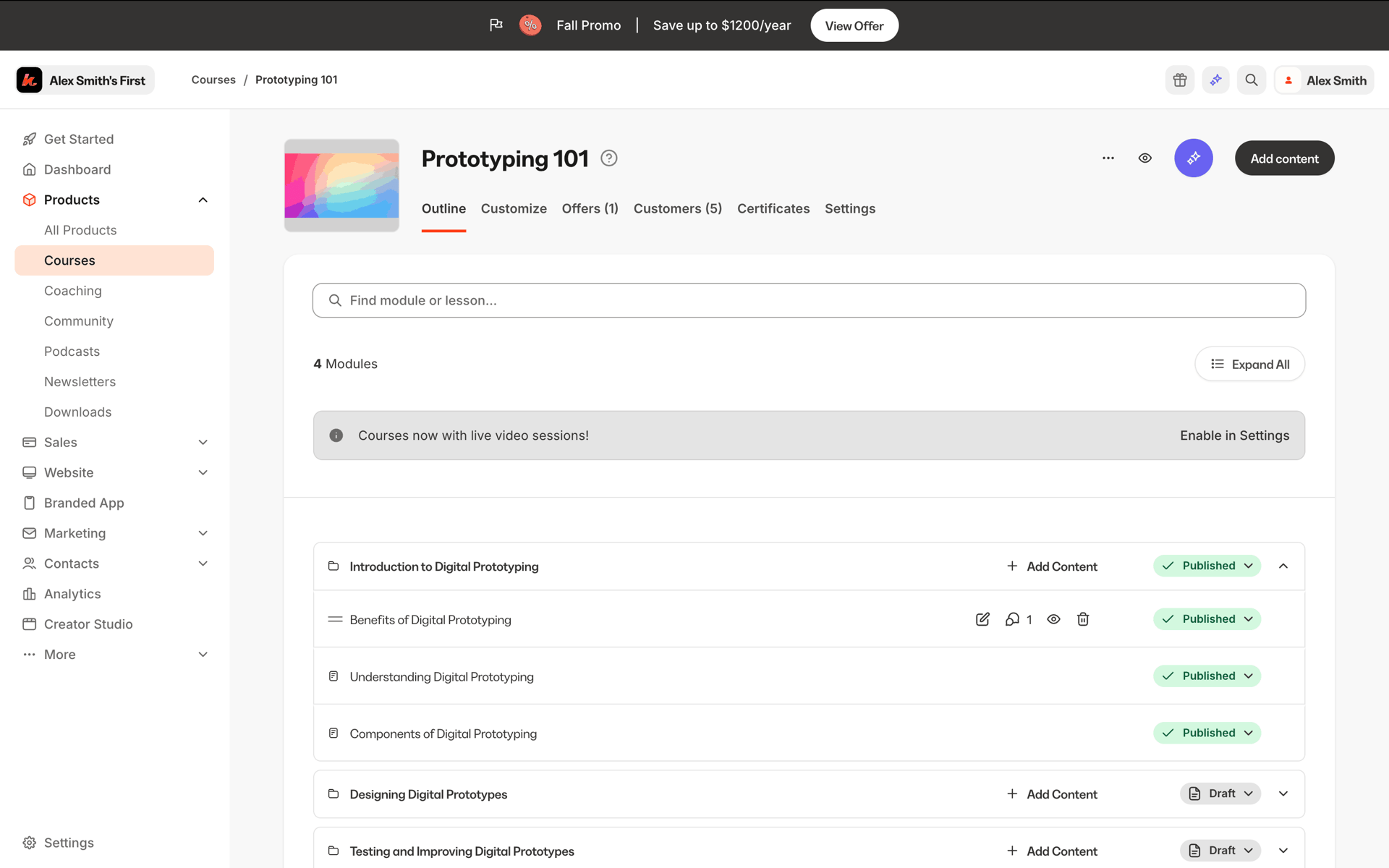
Task: Expand the Sales sidebar section
Action: pyautogui.click(x=203, y=442)
